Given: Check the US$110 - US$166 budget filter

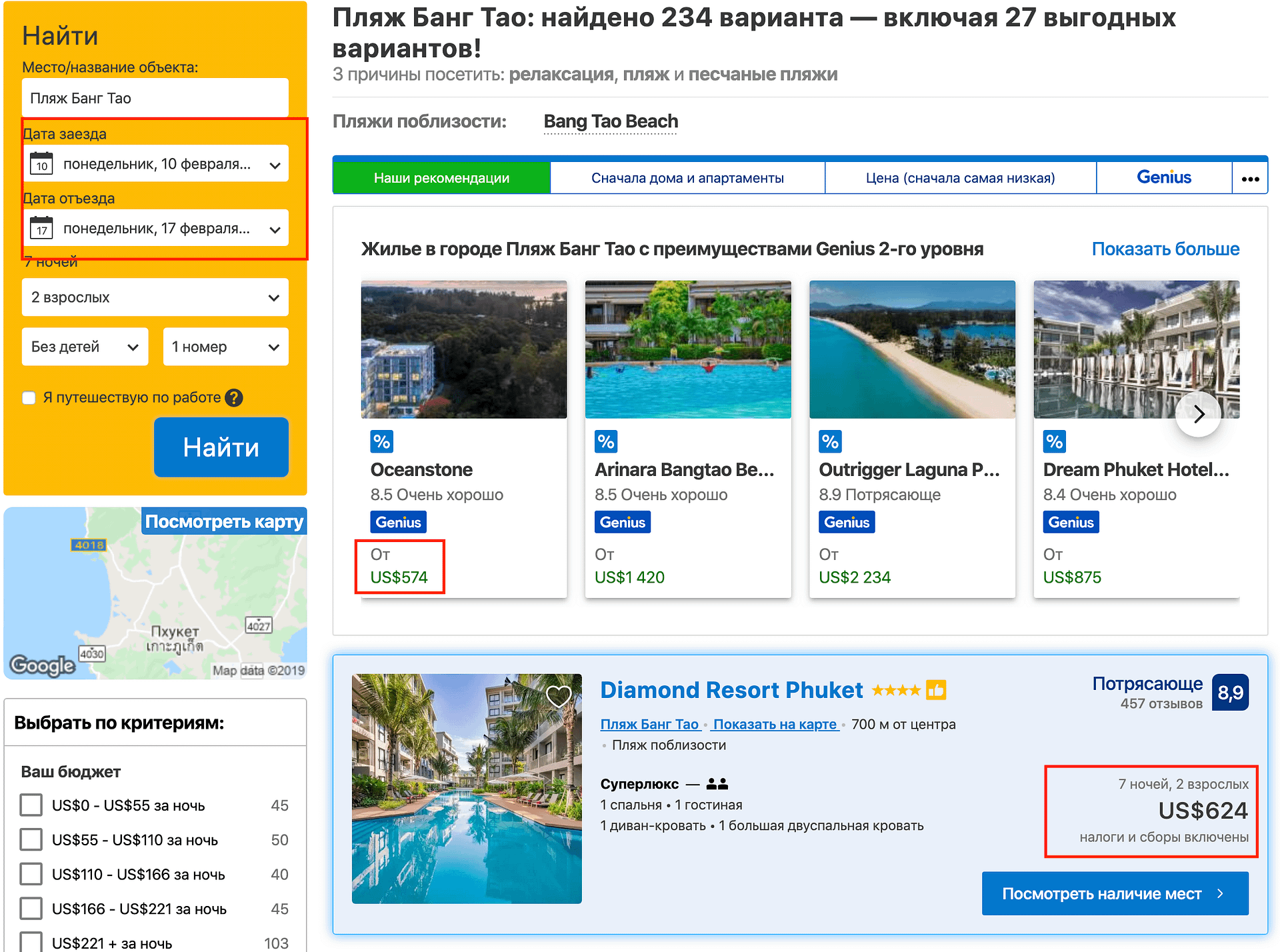Looking at the screenshot, I should (x=31, y=874).
